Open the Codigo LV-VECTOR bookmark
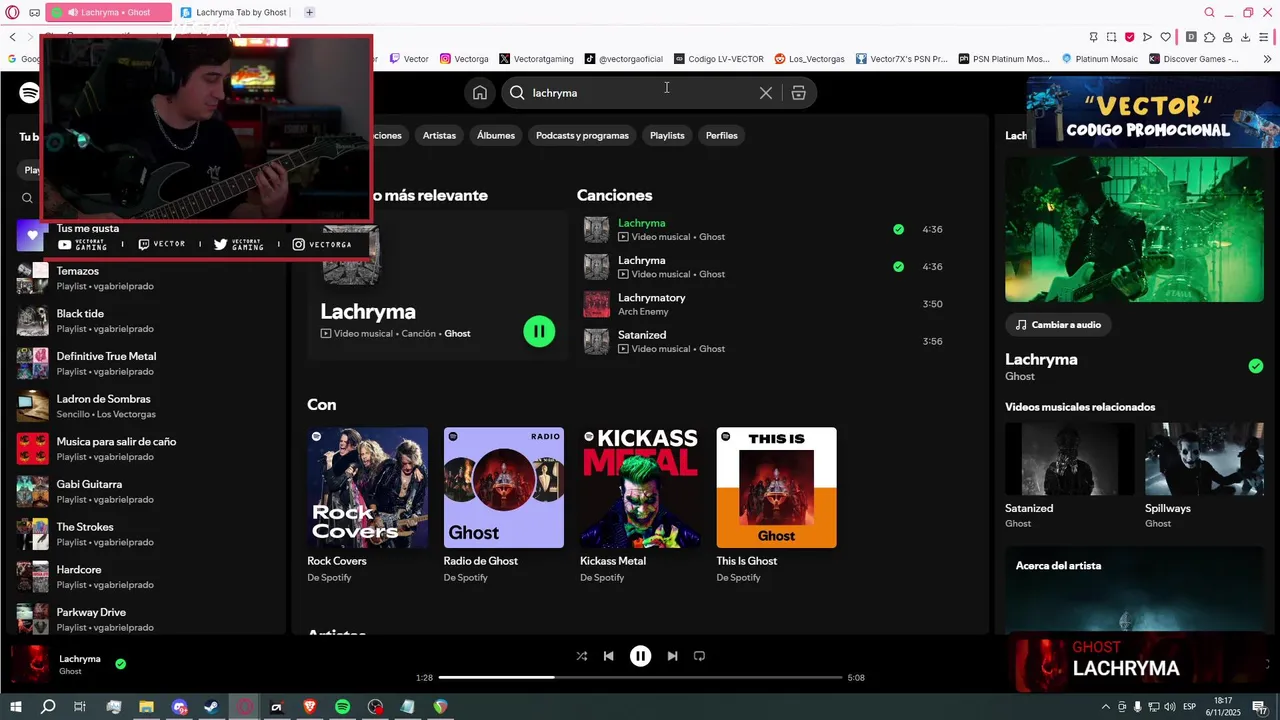The image size is (1280, 720). coord(719,59)
